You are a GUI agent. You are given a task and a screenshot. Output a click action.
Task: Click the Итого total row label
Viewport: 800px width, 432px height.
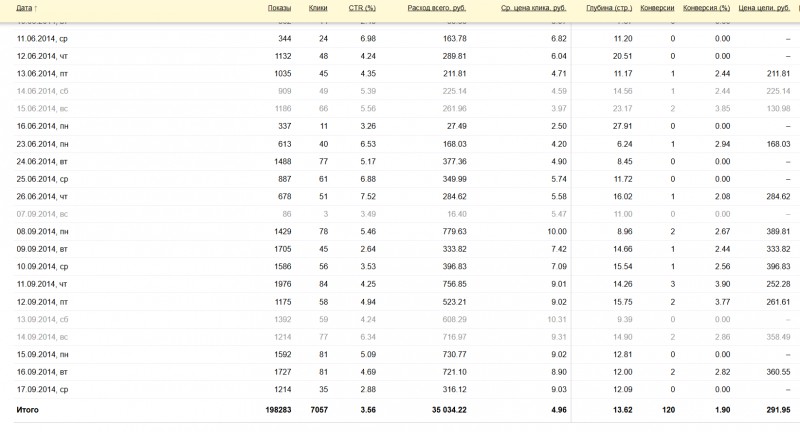point(27,410)
